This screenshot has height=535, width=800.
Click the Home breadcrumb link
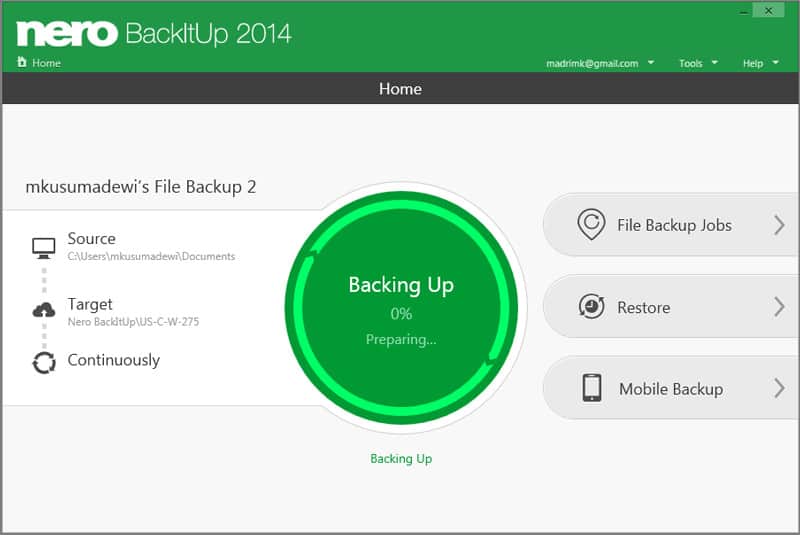point(46,63)
